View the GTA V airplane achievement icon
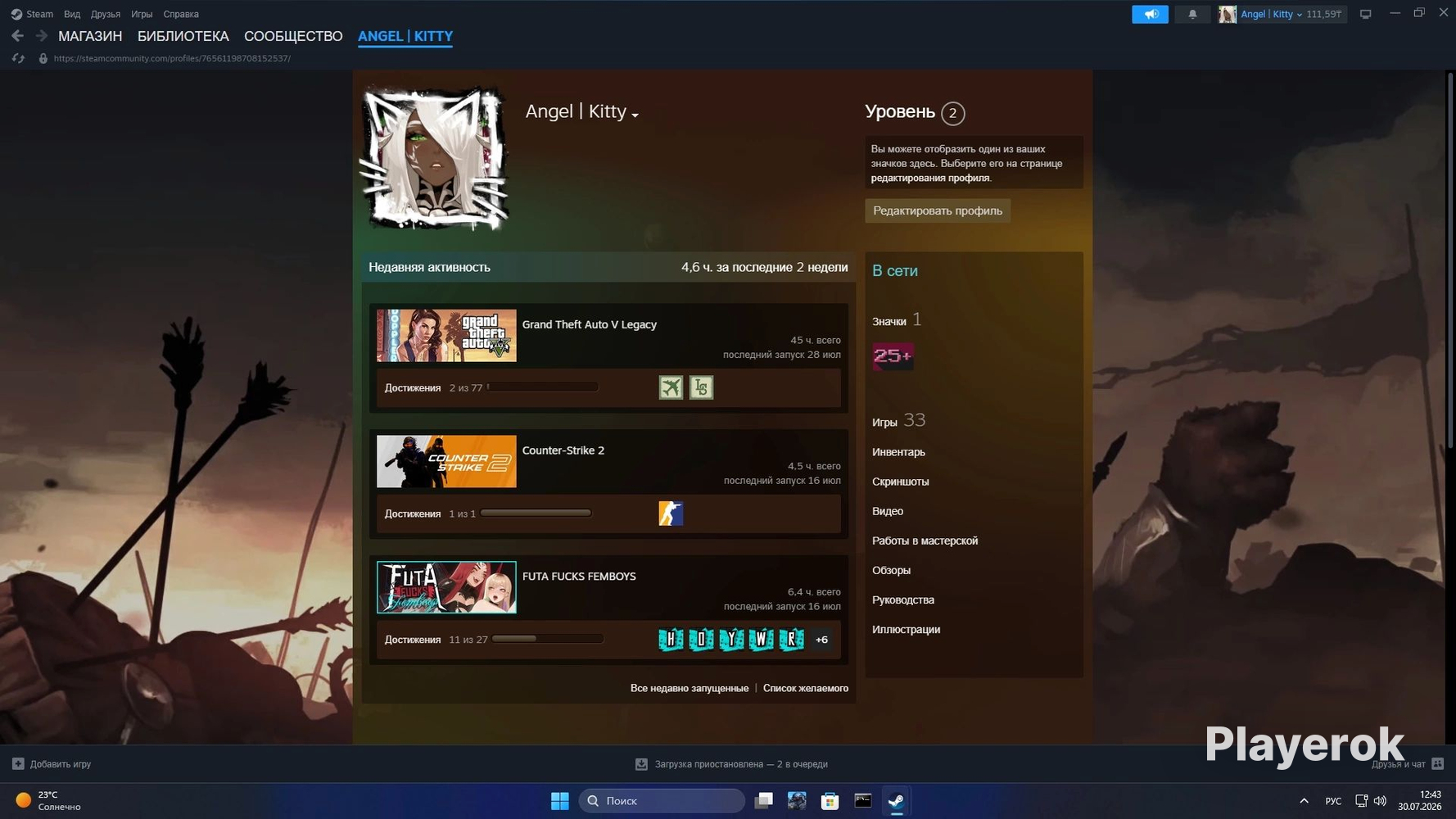 671,387
